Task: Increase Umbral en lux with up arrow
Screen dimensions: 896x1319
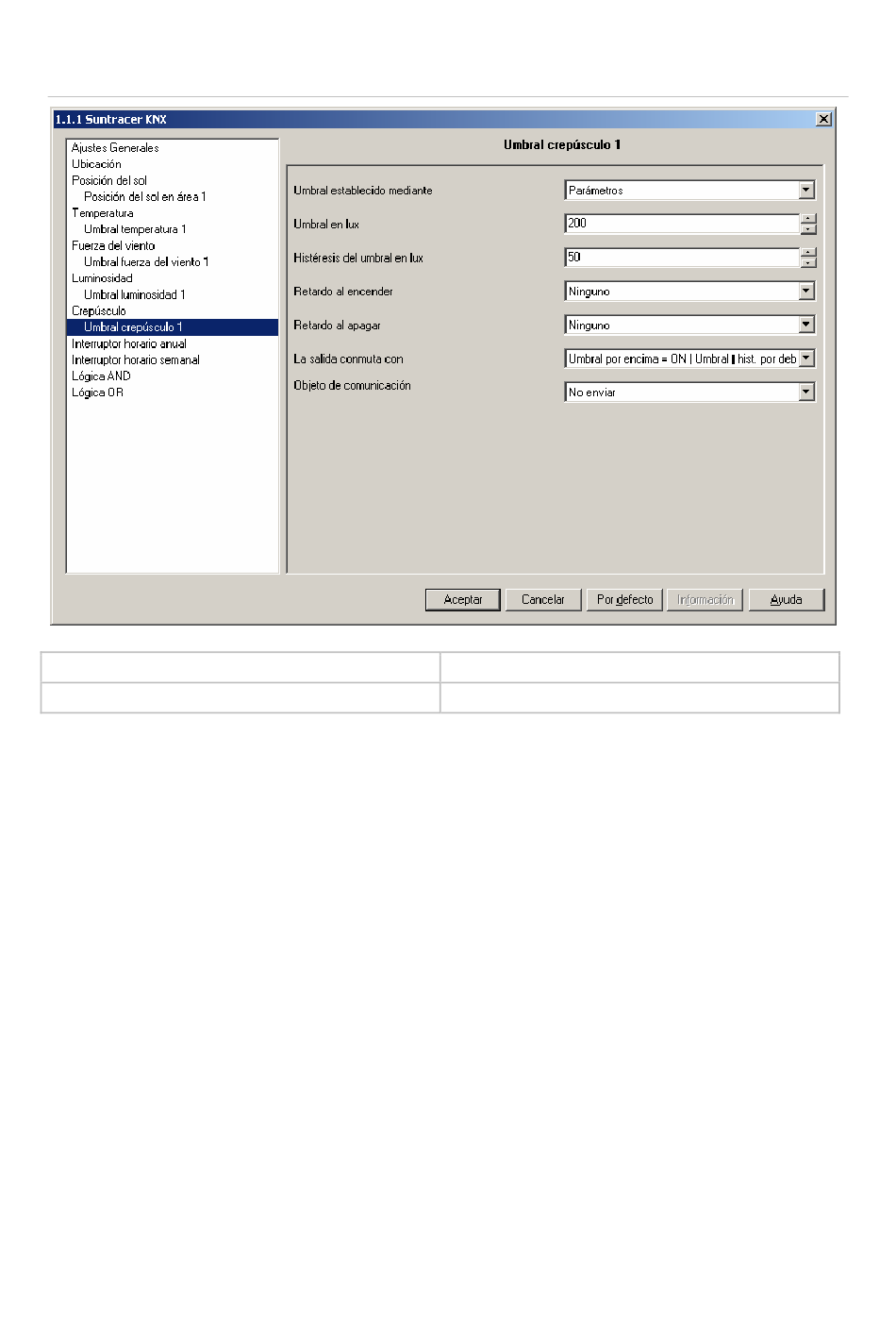Action: pos(808,219)
